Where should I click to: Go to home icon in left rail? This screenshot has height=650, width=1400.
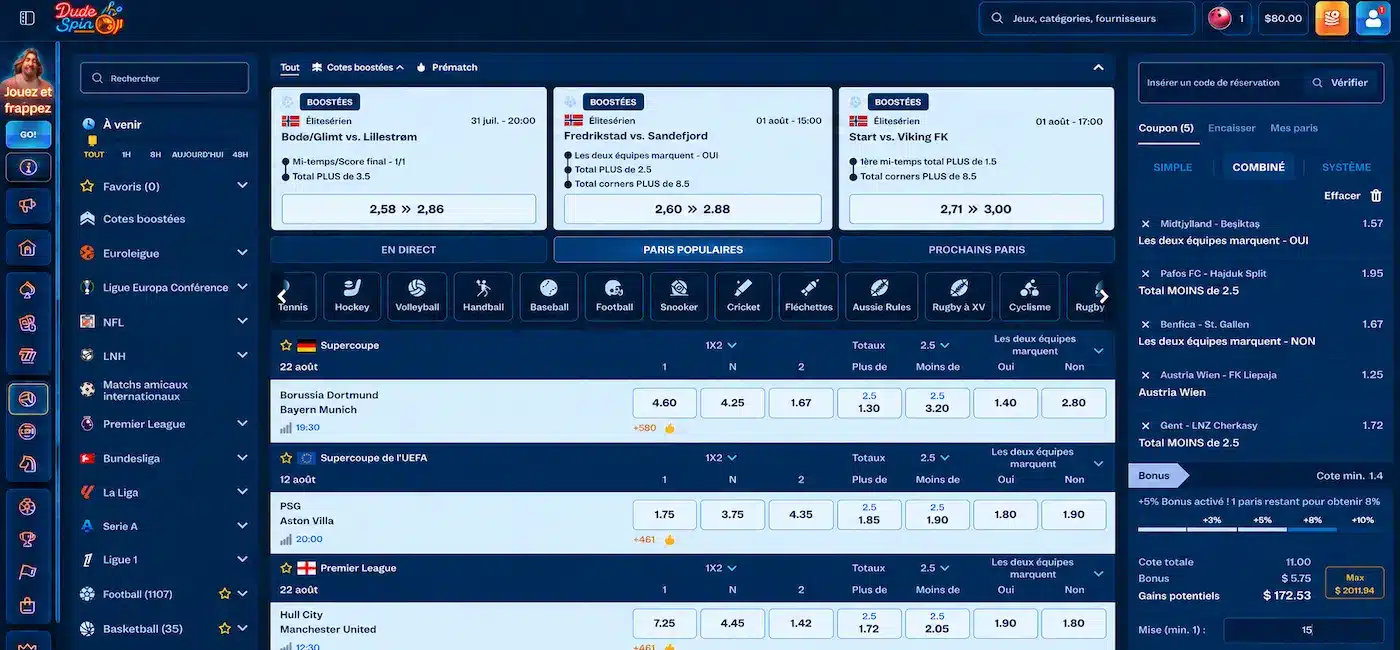point(28,247)
